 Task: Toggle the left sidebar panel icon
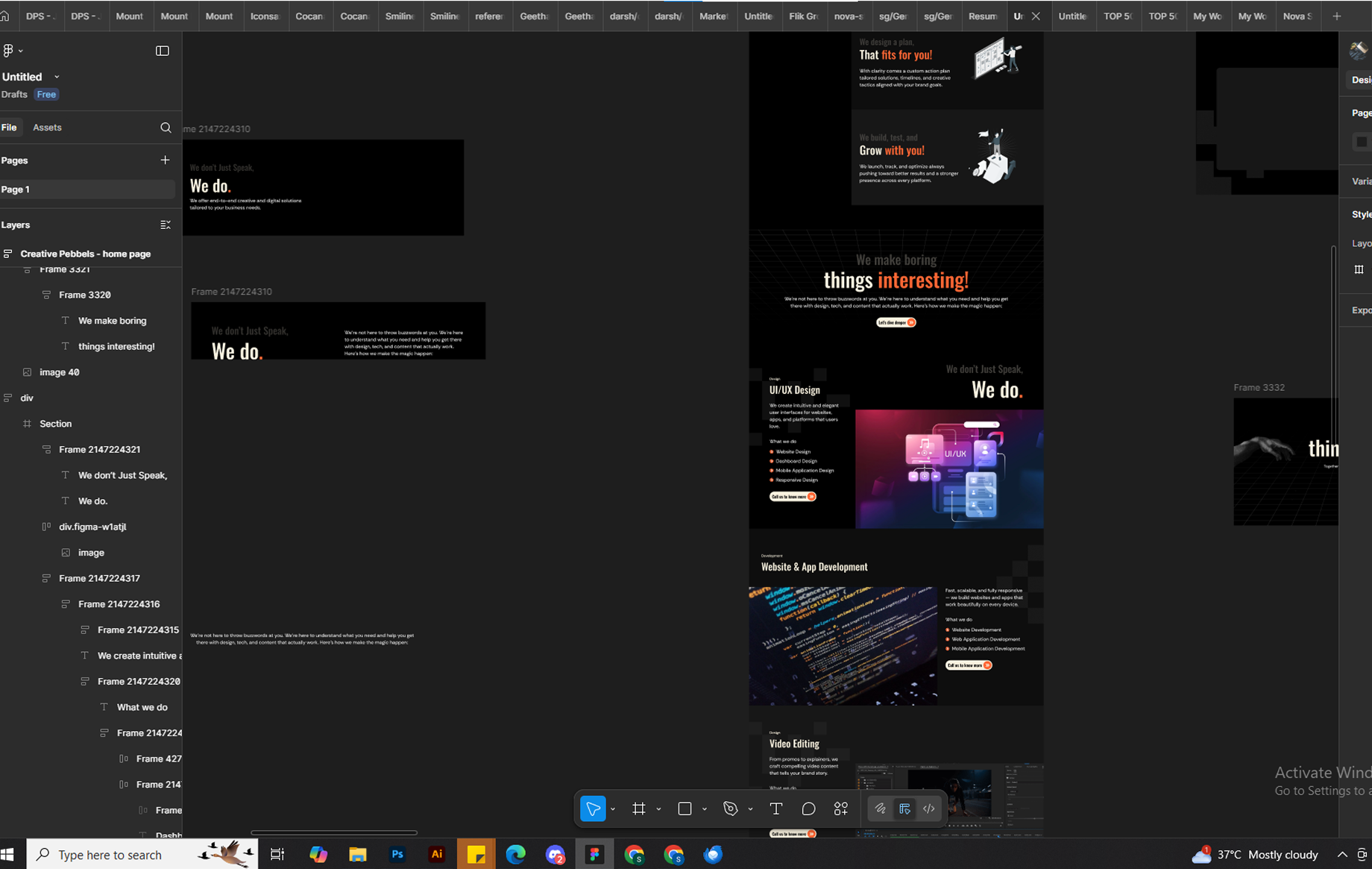(162, 51)
